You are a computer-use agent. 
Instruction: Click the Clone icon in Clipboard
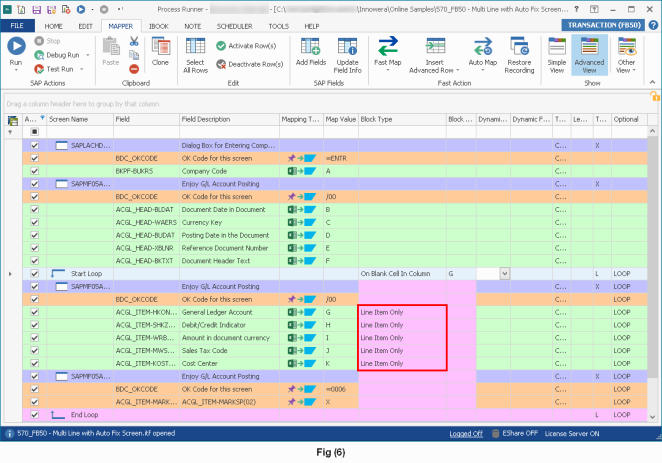(161, 46)
